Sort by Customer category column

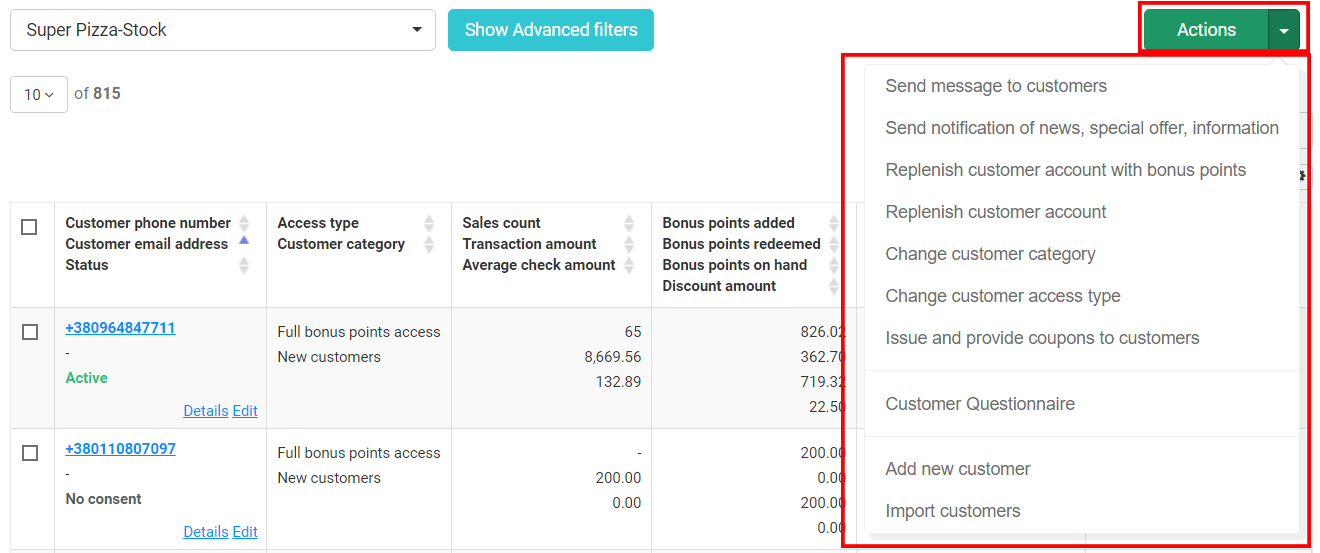(x=429, y=244)
